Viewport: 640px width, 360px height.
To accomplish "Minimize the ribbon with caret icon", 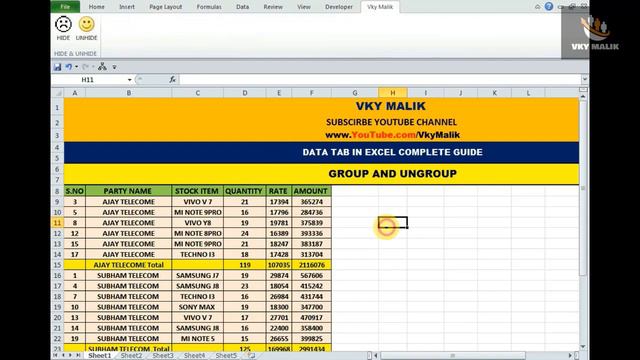I will coord(538,7).
